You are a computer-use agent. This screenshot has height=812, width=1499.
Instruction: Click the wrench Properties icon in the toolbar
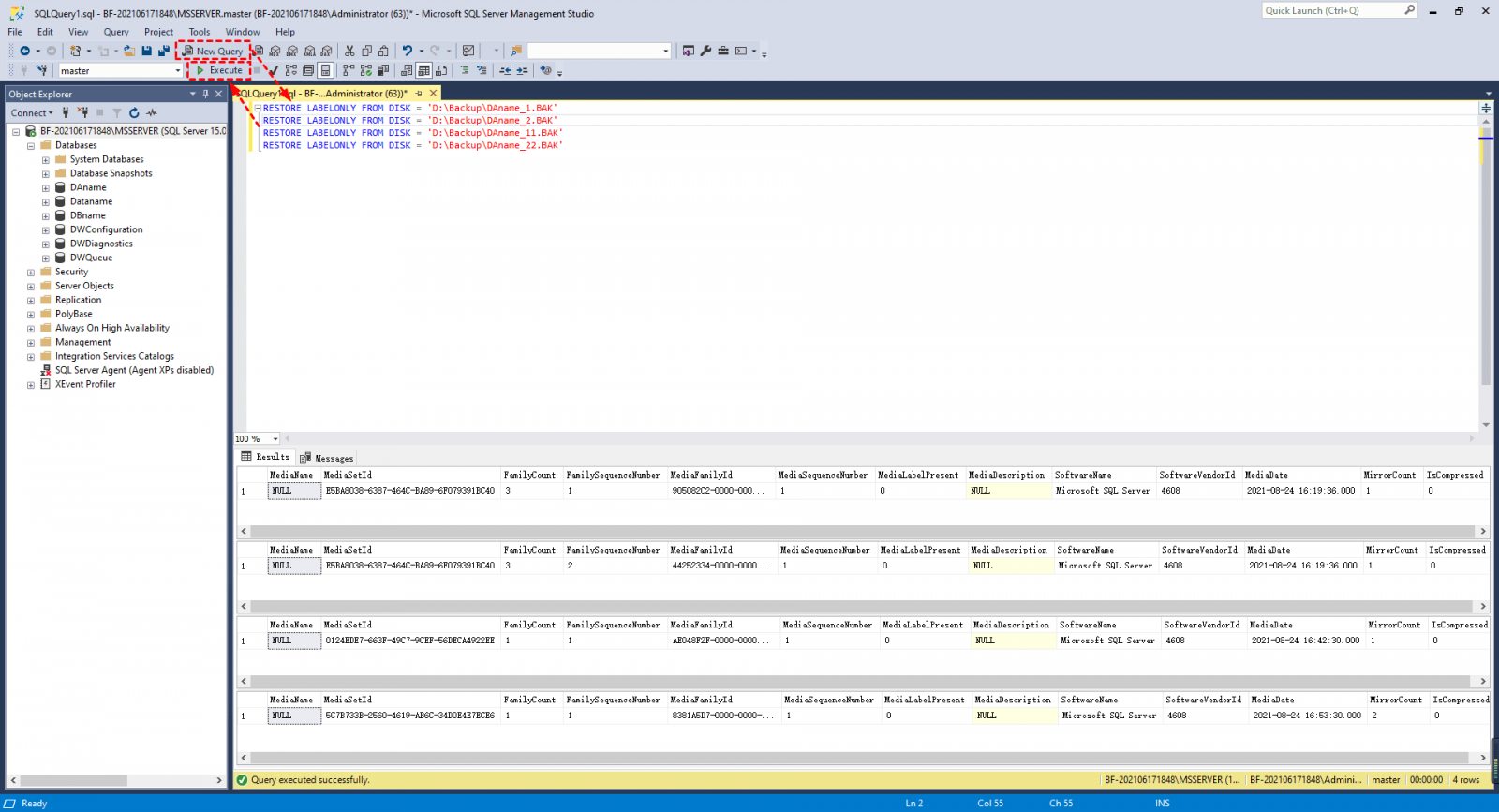[x=705, y=51]
